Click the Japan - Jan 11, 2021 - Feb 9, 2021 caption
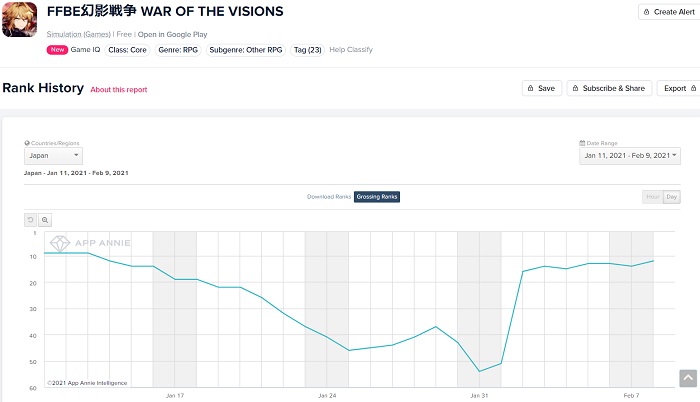Image resolution: width=700 pixels, height=402 pixels. coord(76,173)
